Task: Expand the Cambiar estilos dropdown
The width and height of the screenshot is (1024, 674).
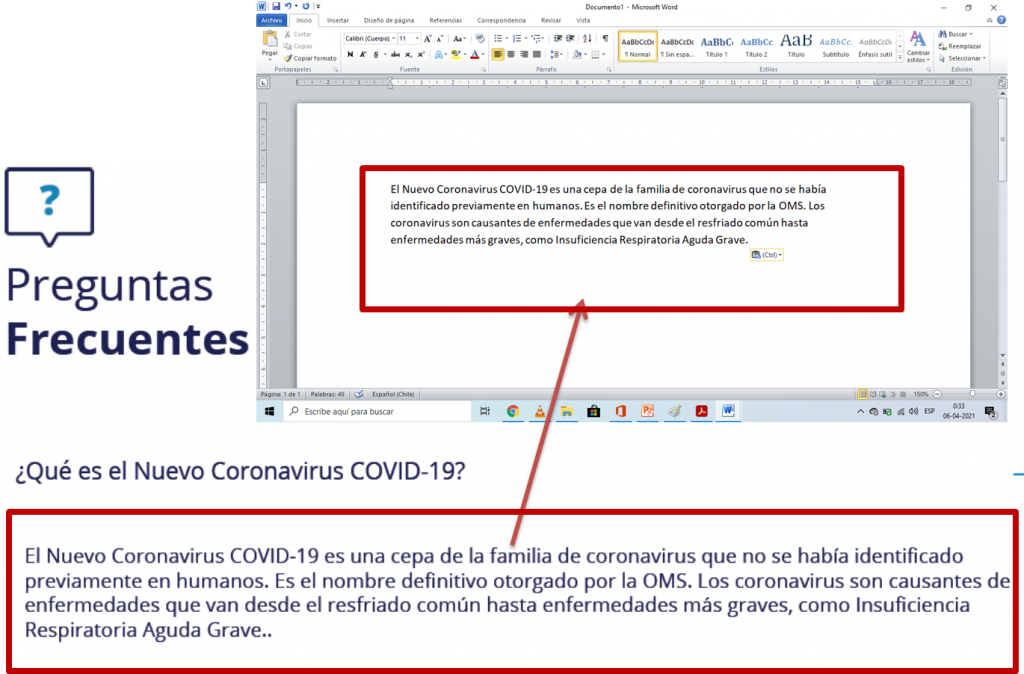Action: [x=918, y=47]
